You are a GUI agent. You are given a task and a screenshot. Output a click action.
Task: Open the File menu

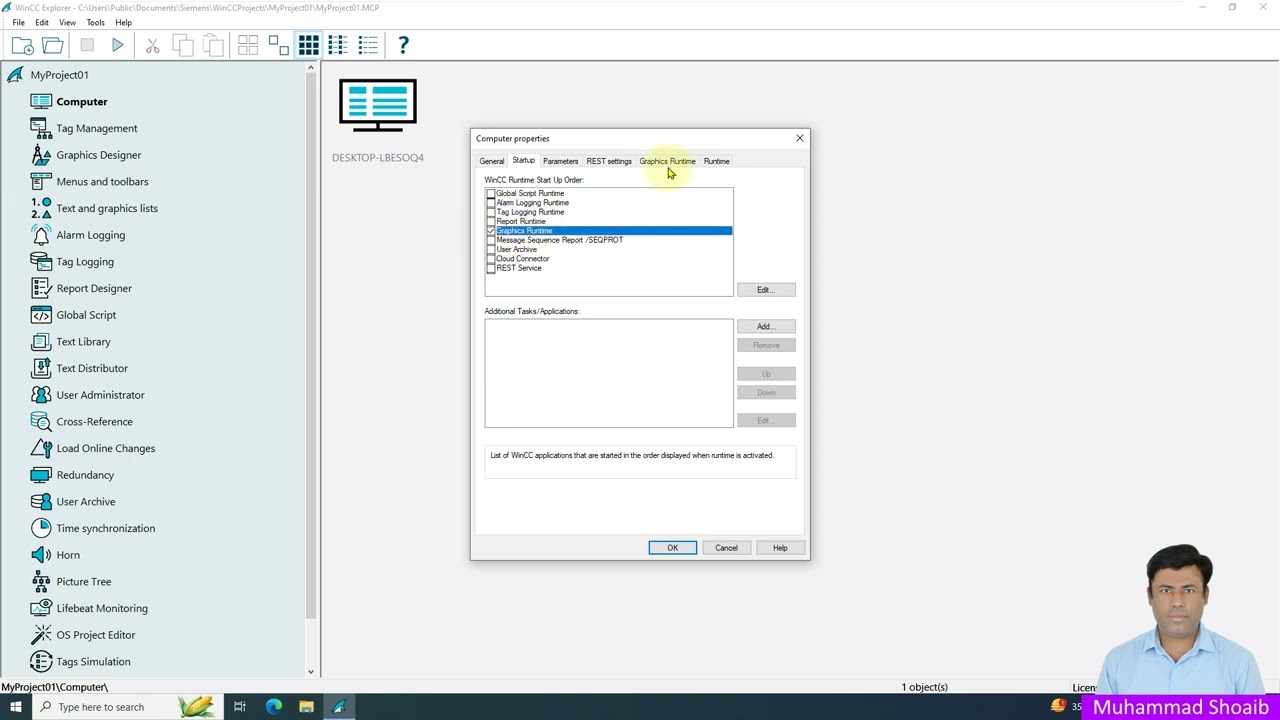pyautogui.click(x=18, y=22)
